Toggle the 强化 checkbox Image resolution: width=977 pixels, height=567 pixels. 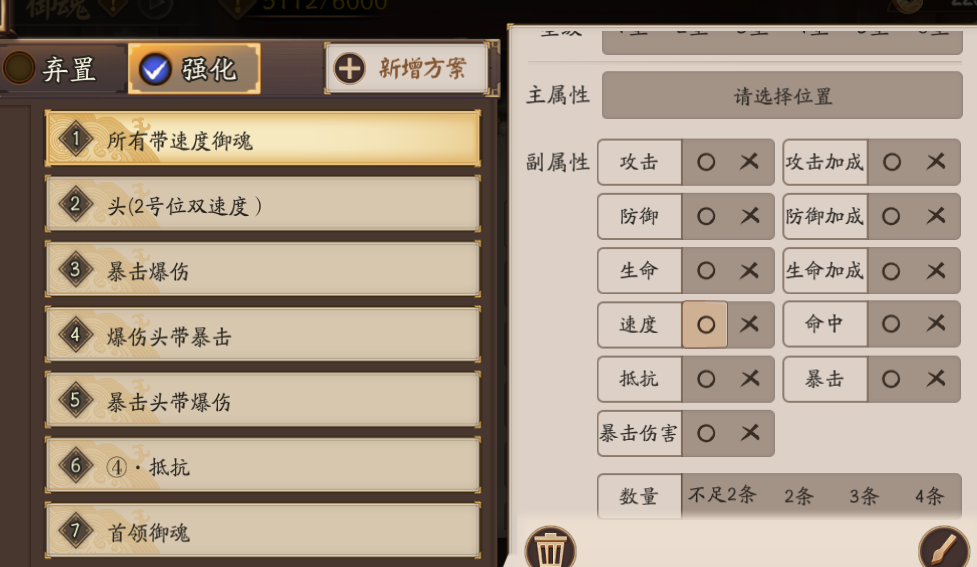click(x=155, y=69)
